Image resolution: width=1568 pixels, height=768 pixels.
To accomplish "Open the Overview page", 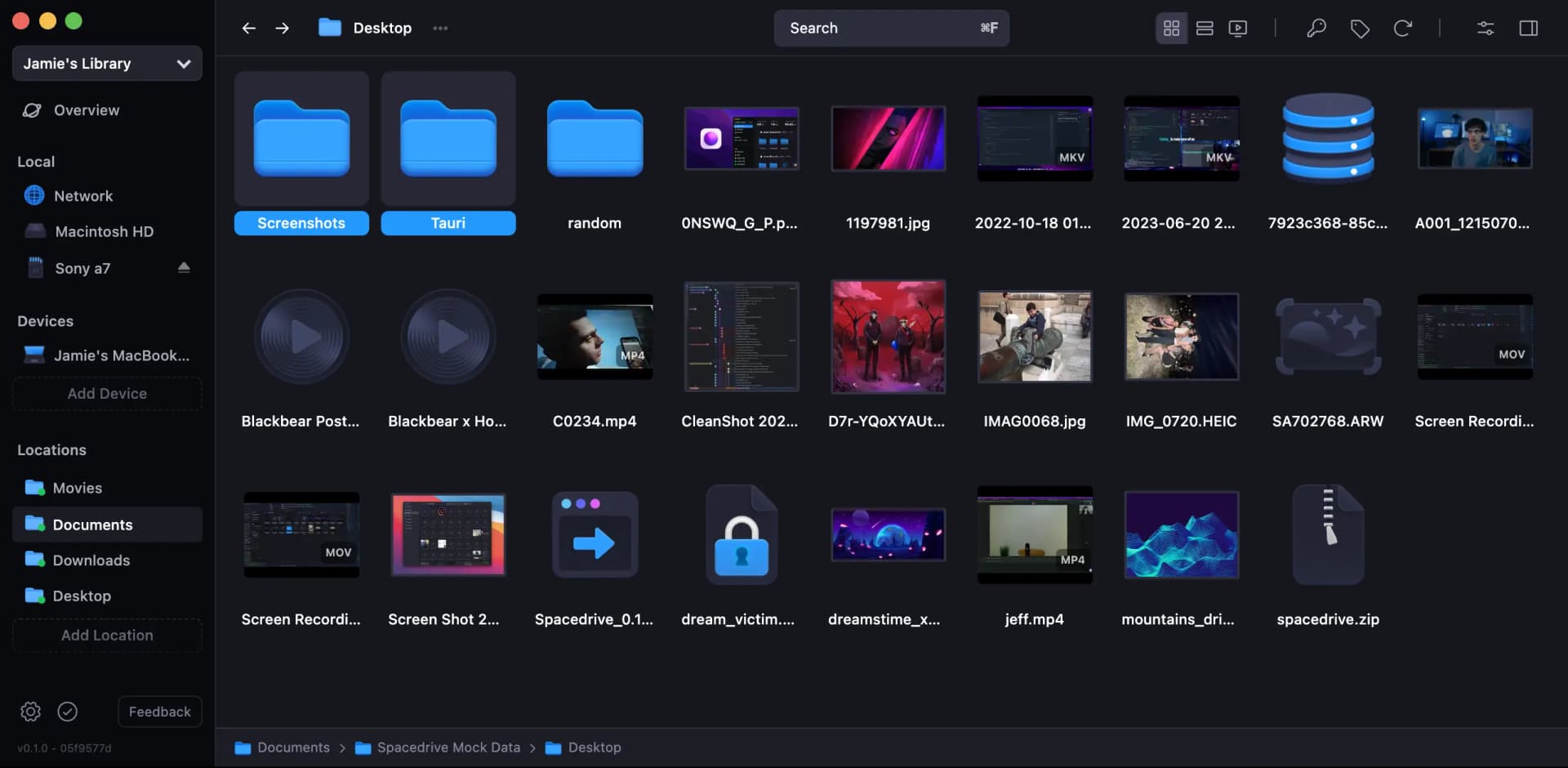I will tap(86, 109).
